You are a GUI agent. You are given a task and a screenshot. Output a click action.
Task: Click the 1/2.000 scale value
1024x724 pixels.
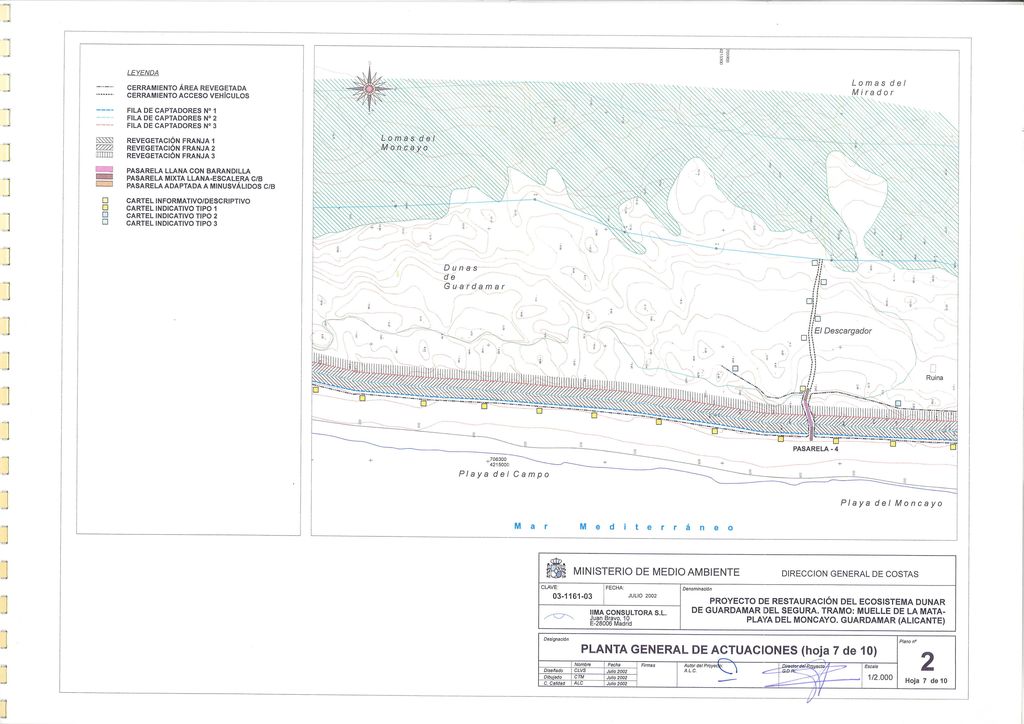tap(878, 677)
